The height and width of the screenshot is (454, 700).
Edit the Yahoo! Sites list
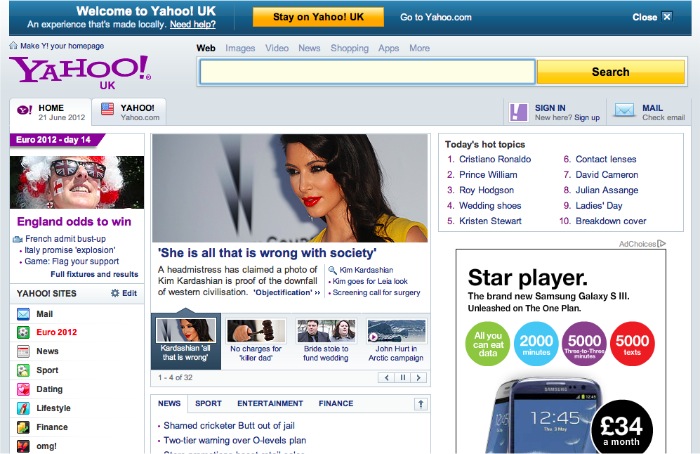pyautogui.click(x=124, y=293)
